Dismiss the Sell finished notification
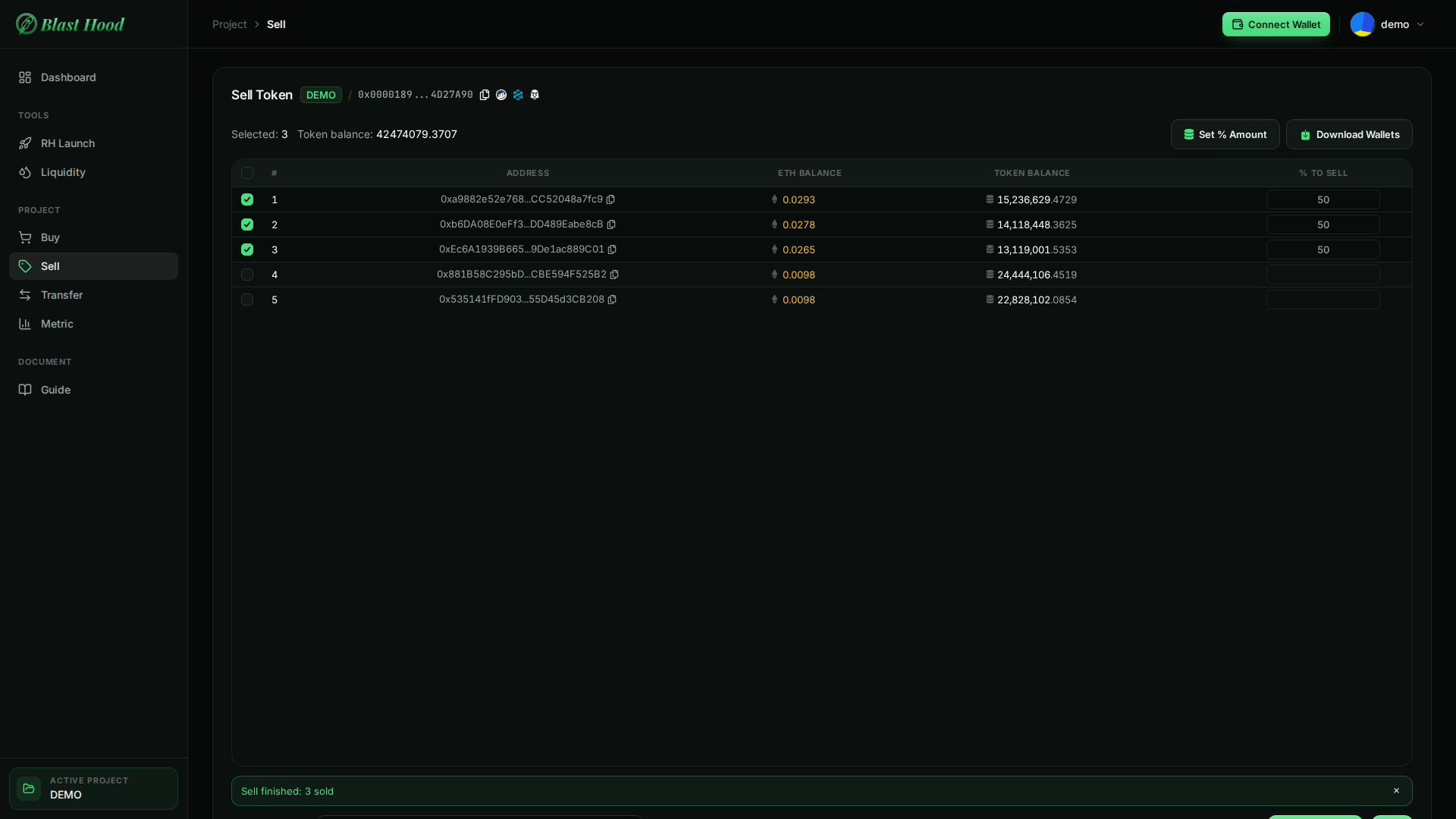This screenshot has width=1456, height=819. pos(1396,791)
